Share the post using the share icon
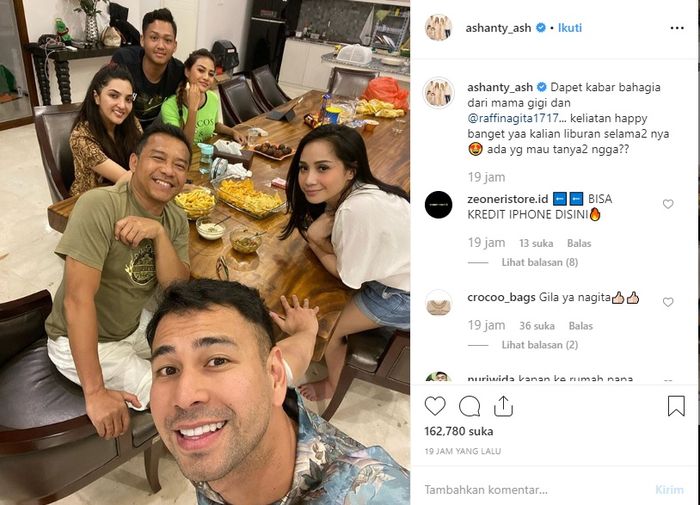This screenshot has width=700, height=505. pos(503,406)
